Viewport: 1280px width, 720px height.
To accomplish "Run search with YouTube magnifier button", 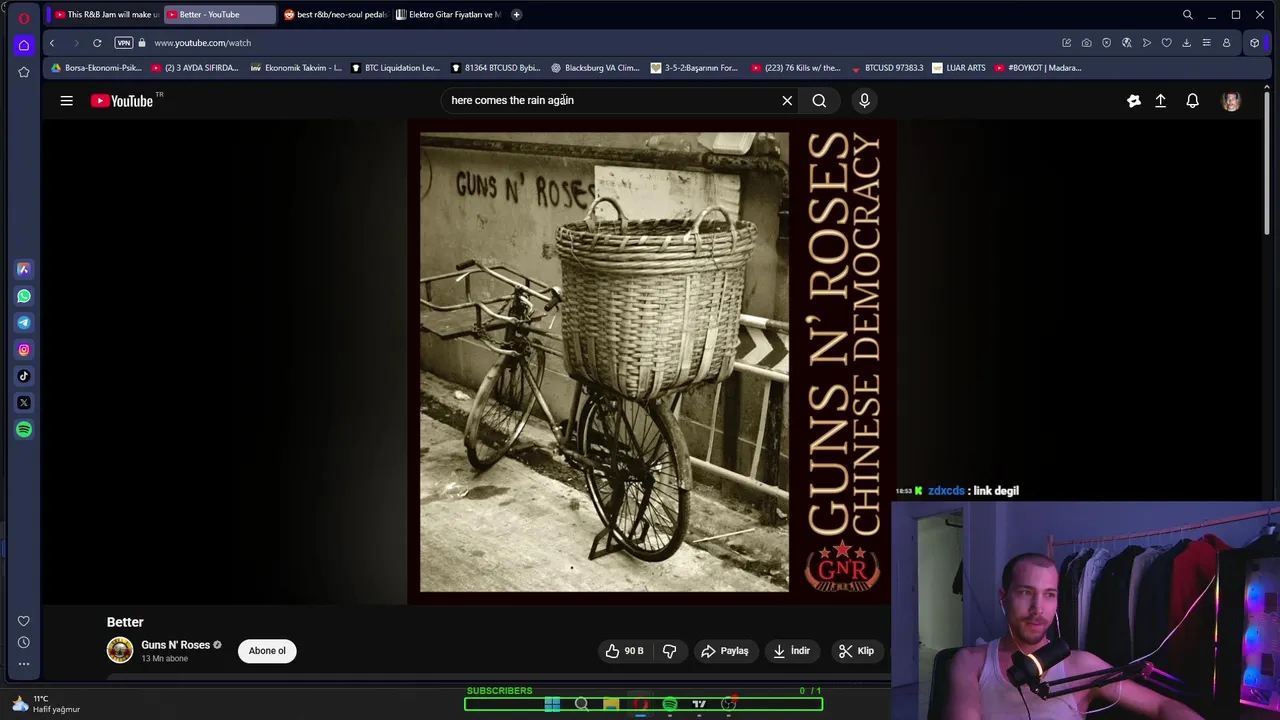I will [x=819, y=101].
